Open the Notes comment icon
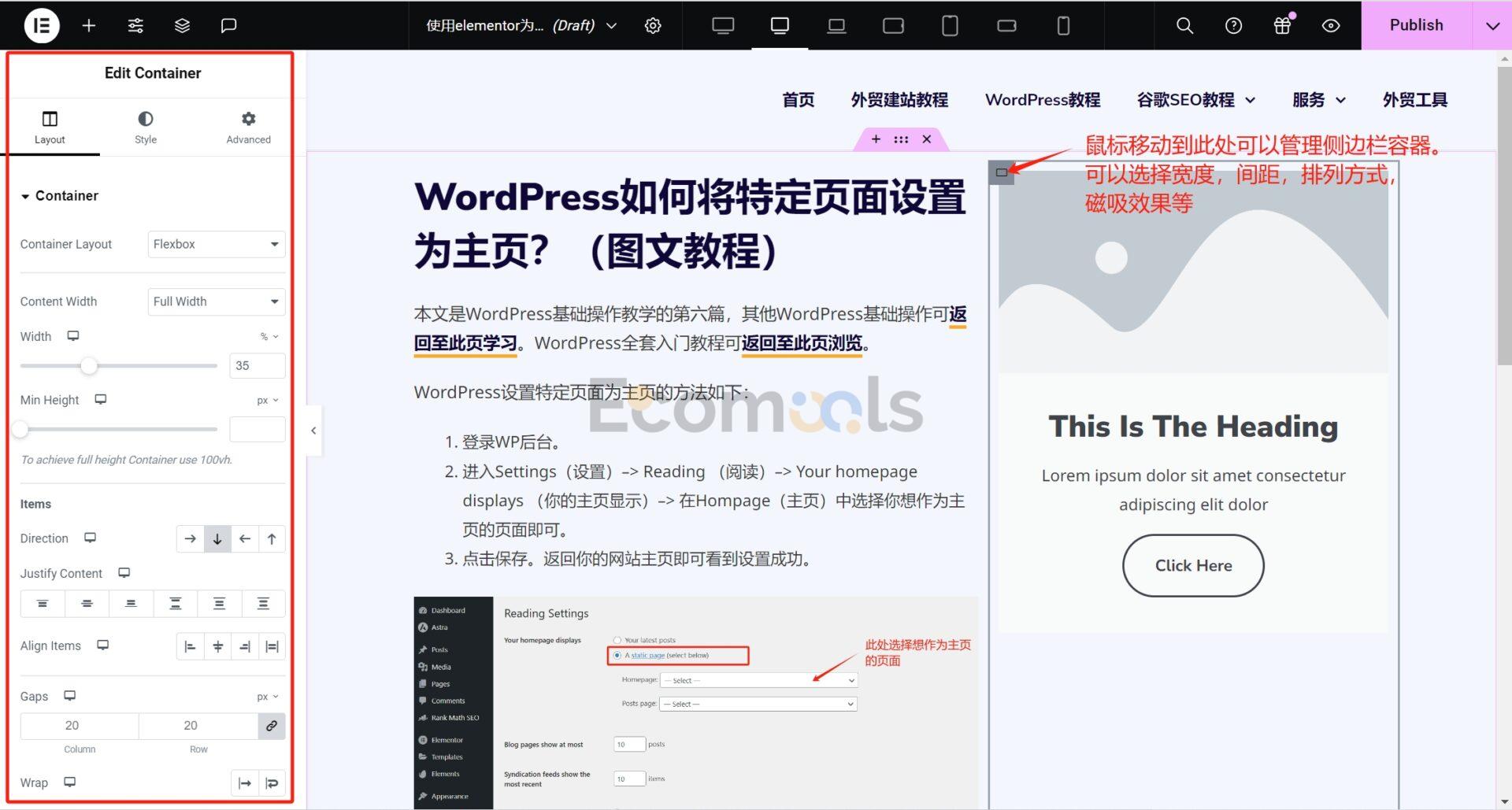This screenshot has height=810, width=1512. 228,25
